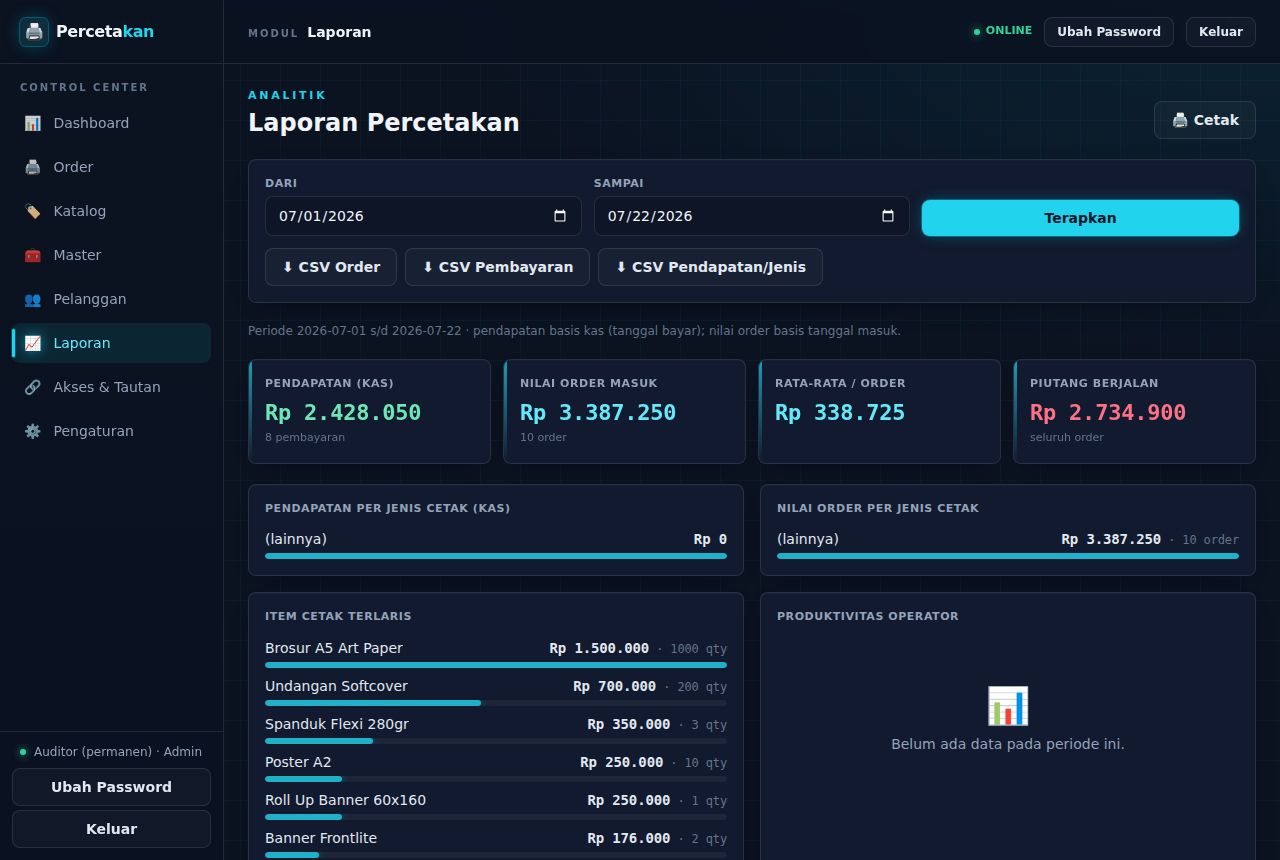Click the 'Laporan Percetakan' page heading
Screen dimensions: 1280x860
point(384,122)
